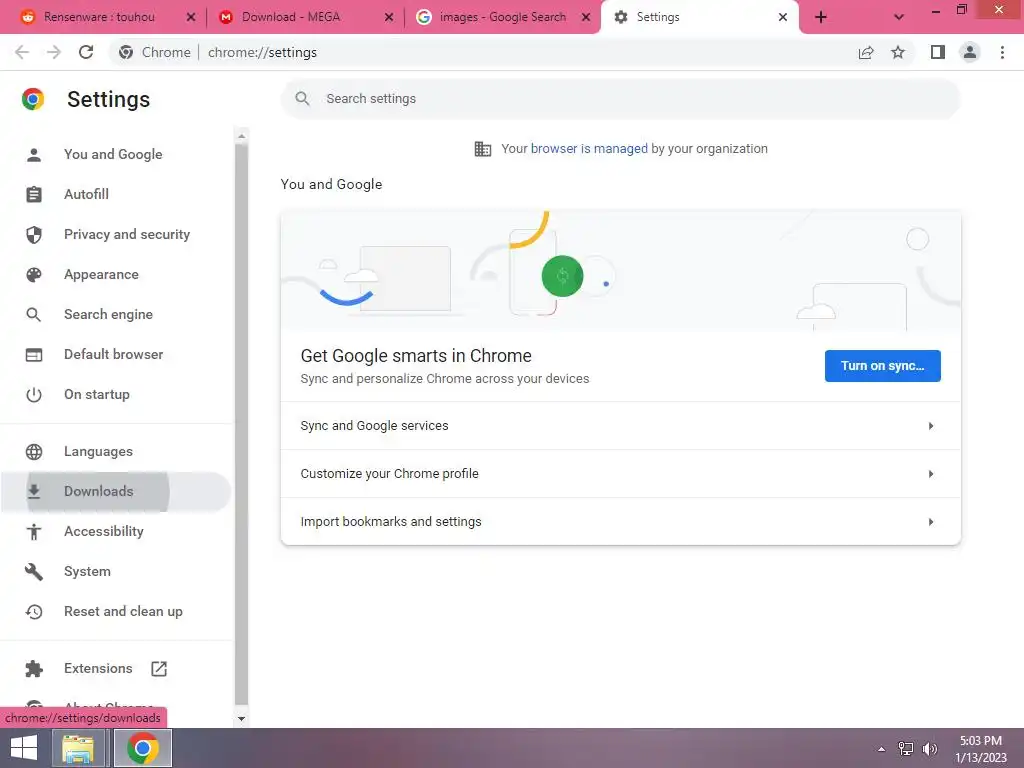Open Search engine settings section

click(x=116, y=315)
